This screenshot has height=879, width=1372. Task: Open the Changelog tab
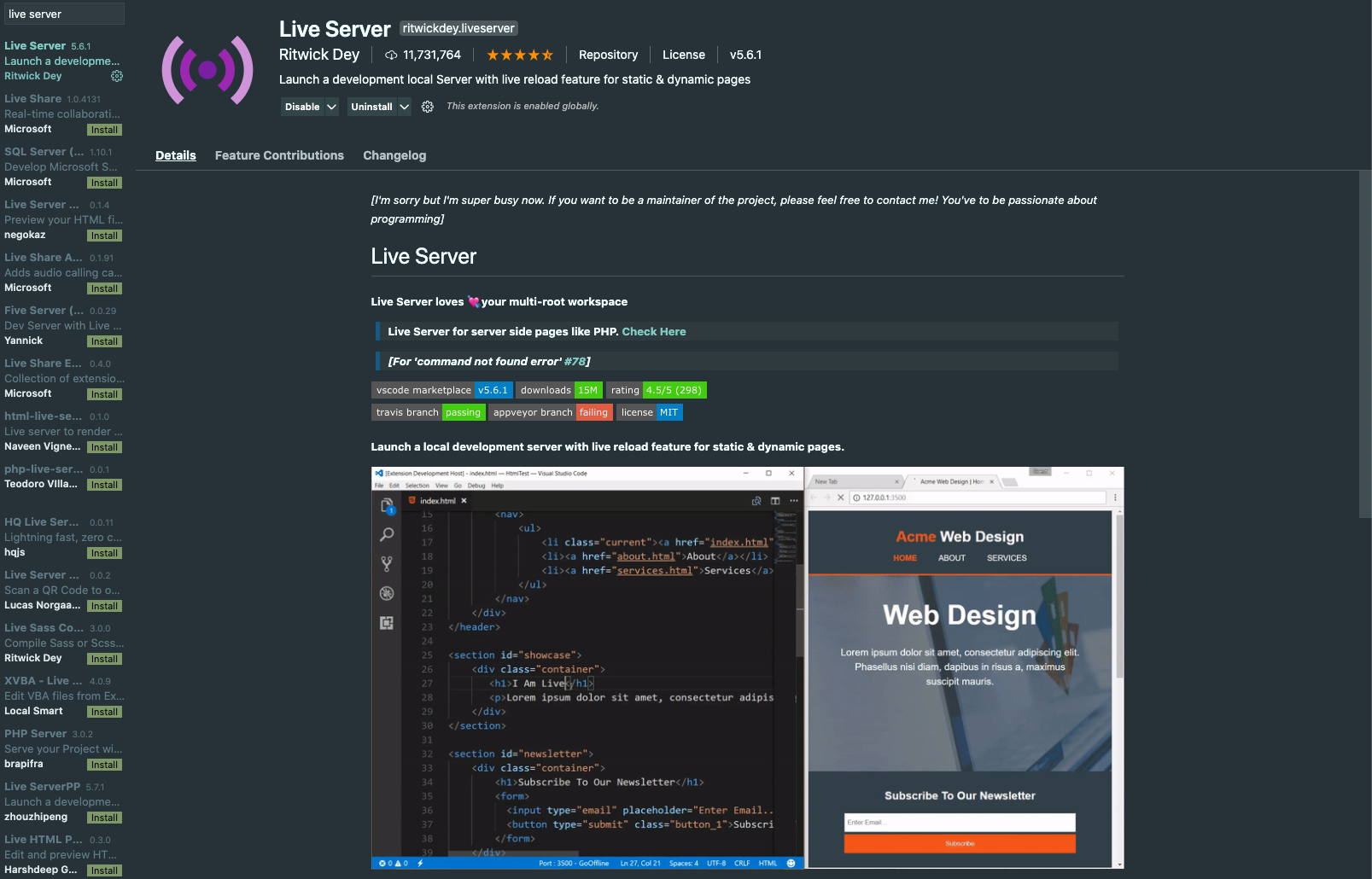click(394, 155)
